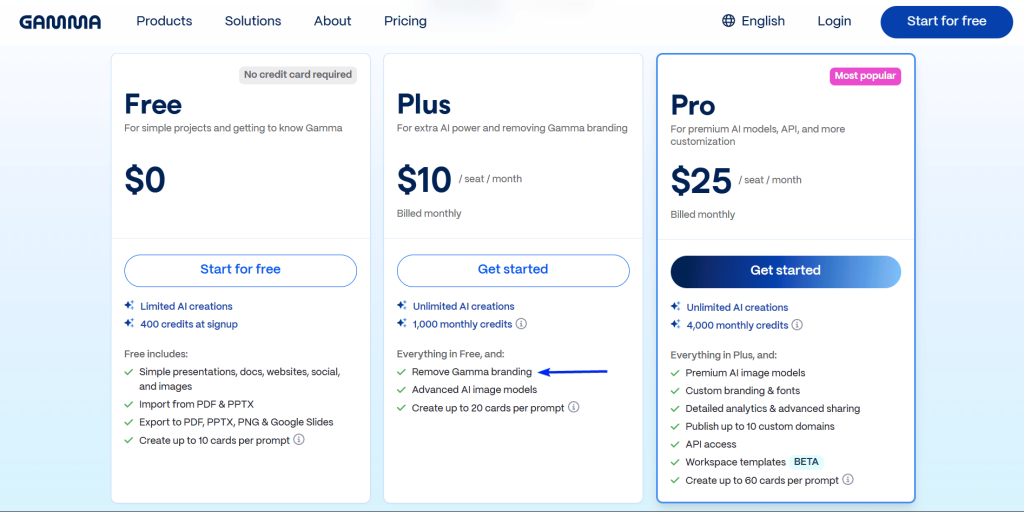1024x512 pixels.
Task: Open the English language selector
Action: point(763,21)
